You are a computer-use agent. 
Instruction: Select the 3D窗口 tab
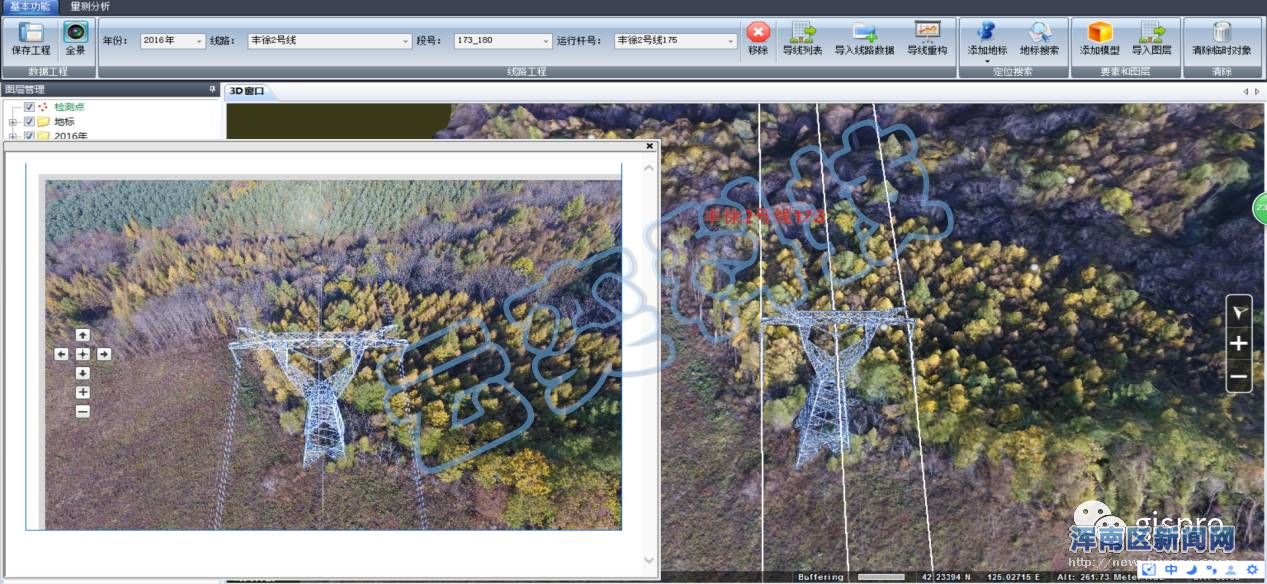[246, 91]
